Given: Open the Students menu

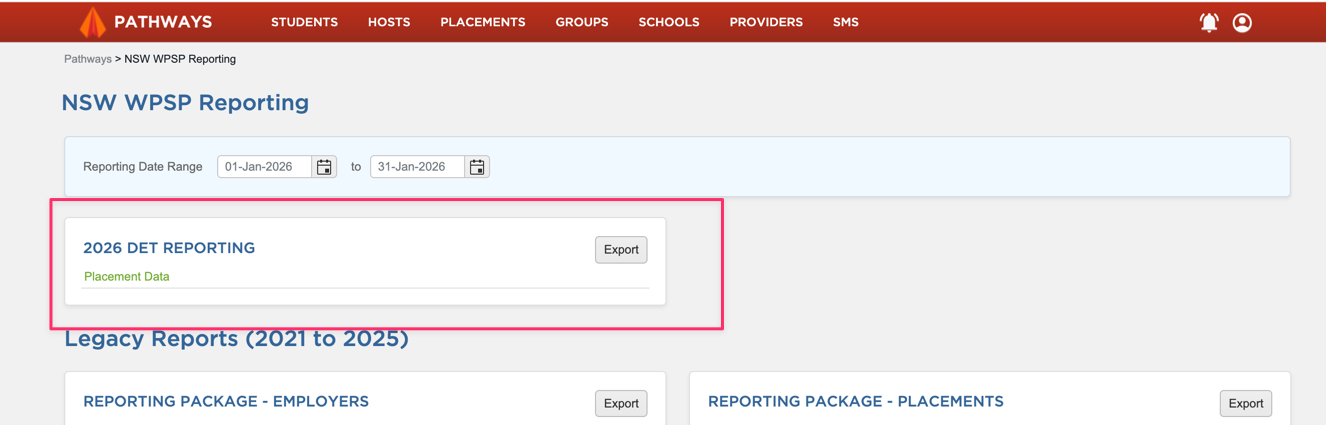Looking at the screenshot, I should click(304, 22).
